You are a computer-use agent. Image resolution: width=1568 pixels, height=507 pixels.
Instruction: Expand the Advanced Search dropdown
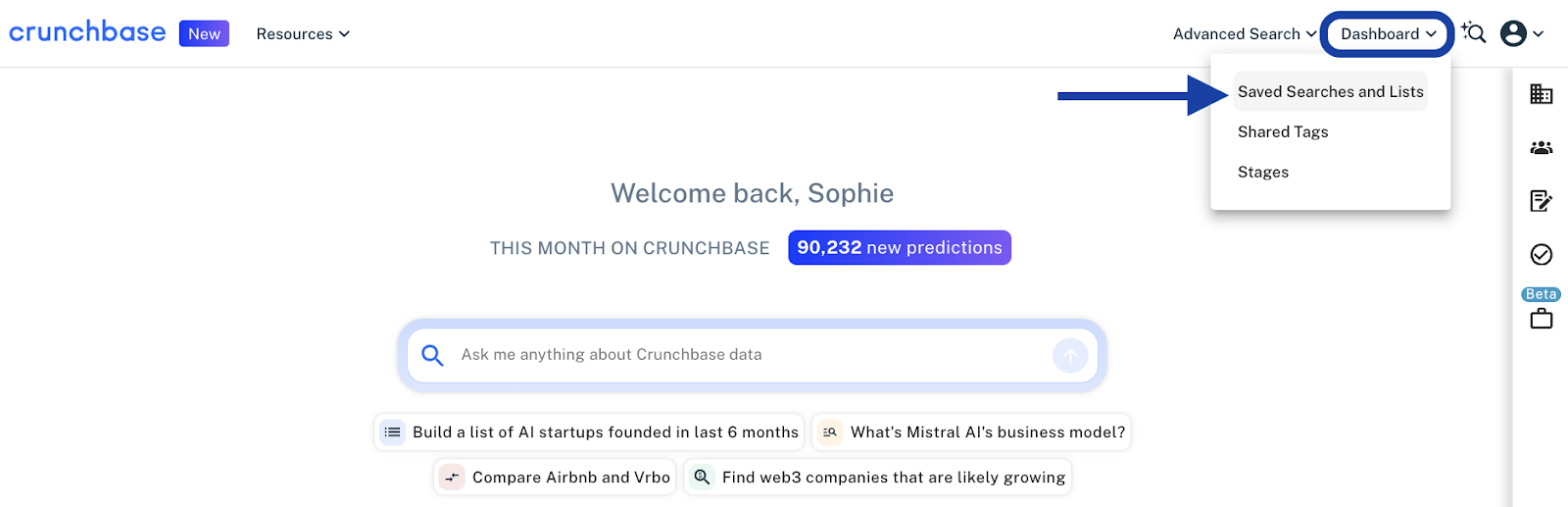(x=1245, y=33)
